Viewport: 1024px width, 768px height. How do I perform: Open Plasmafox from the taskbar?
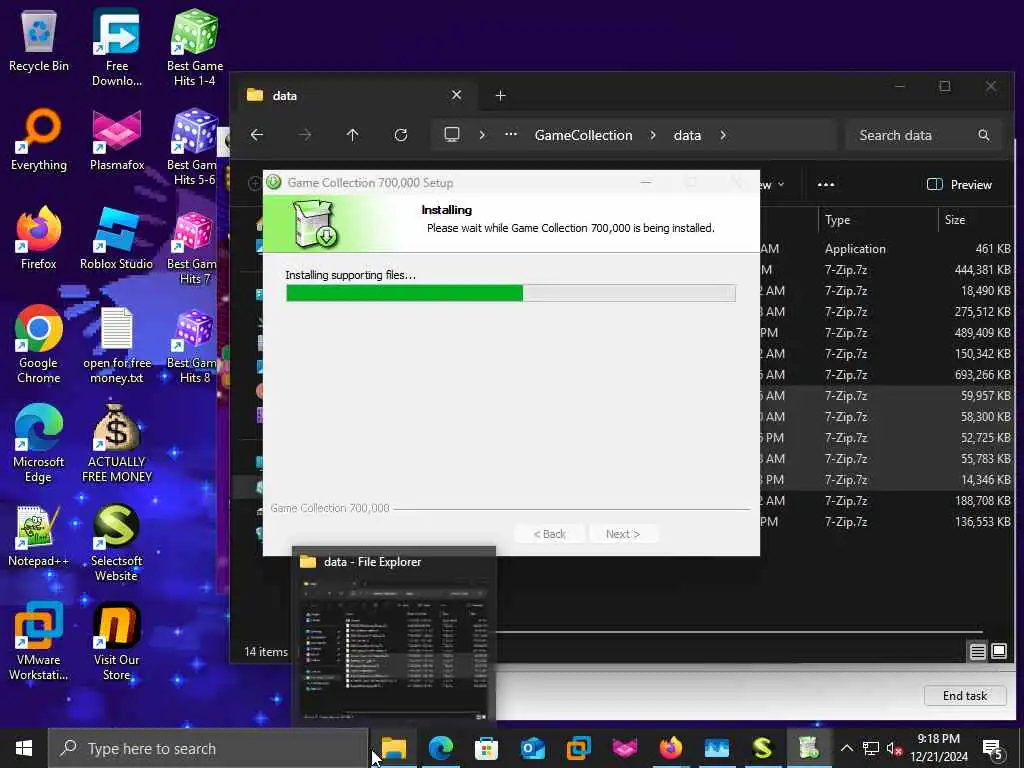coord(625,748)
